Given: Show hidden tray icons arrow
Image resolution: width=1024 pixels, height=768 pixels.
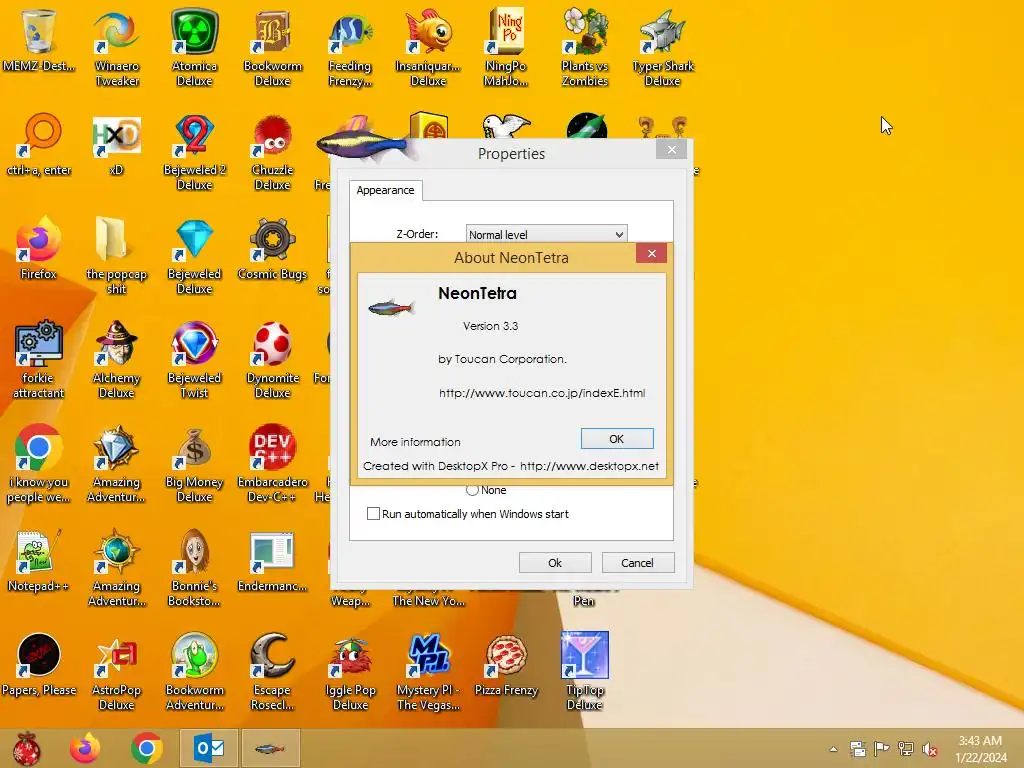Looking at the screenshot, I should (833, 749).
